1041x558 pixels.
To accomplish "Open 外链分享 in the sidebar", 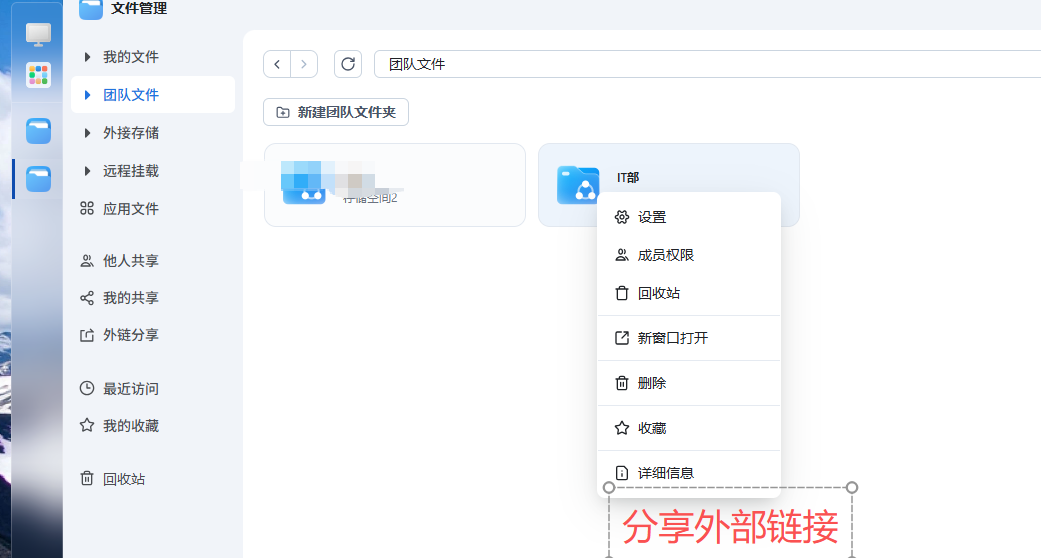I will pyautogui.click(x=131, y=335).
